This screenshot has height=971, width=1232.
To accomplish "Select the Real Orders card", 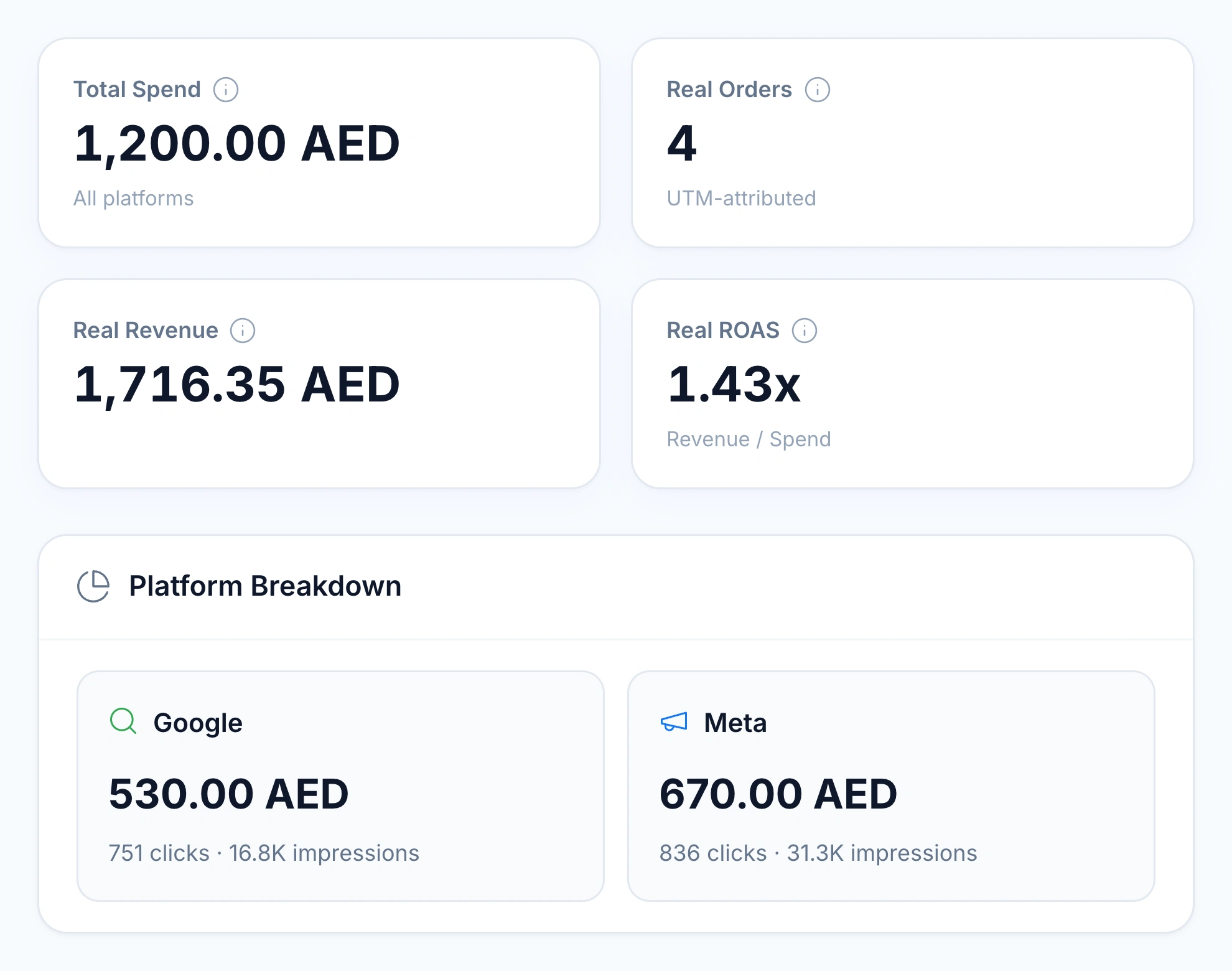I will coord(913,143).
